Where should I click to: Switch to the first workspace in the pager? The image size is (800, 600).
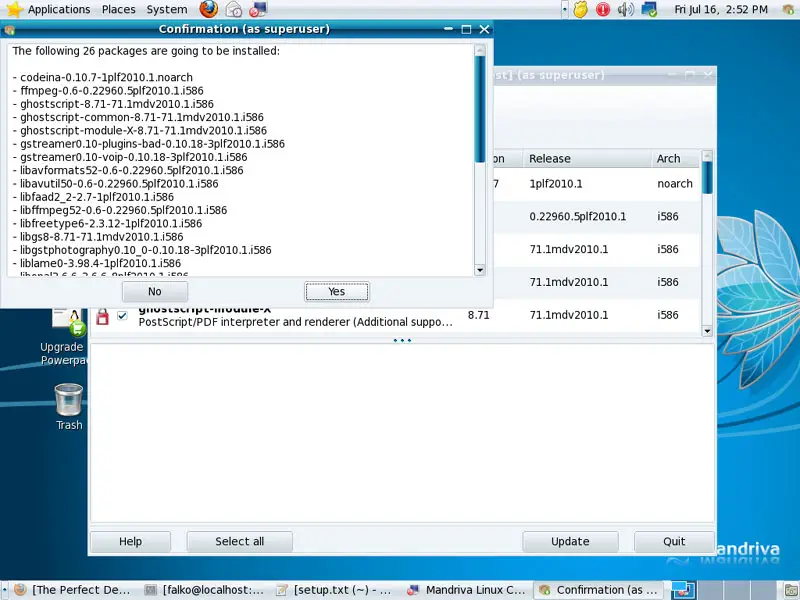[x=683, y=590]
